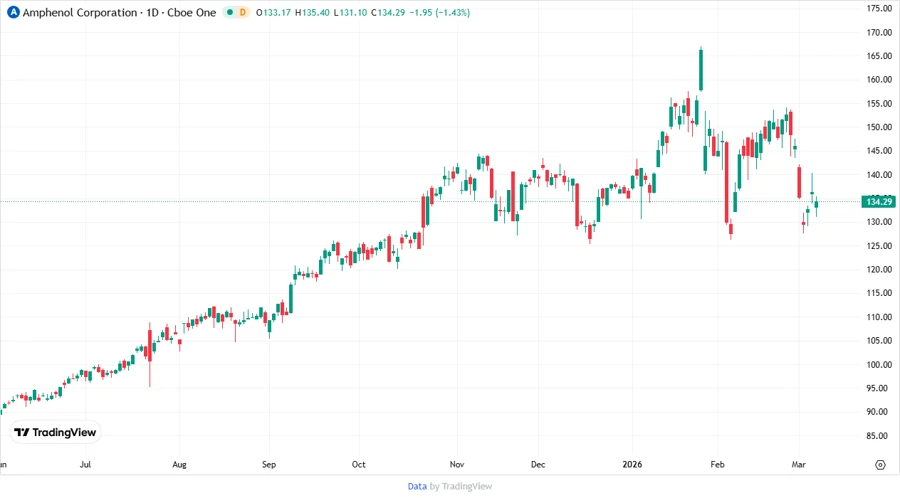This screenshot has height=498, width=900.
Task: Click the Oct label on time axis
Action: [x=358, y=464]
